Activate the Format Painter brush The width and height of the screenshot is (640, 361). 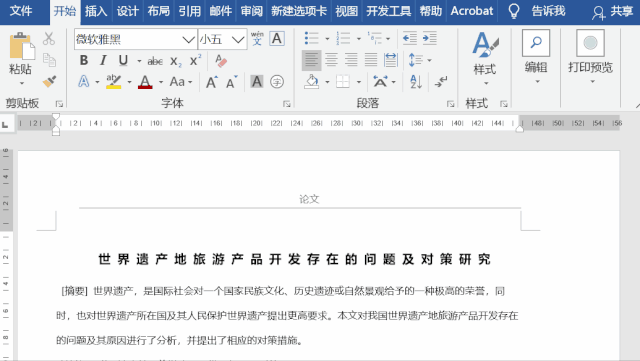coord(49,81)
